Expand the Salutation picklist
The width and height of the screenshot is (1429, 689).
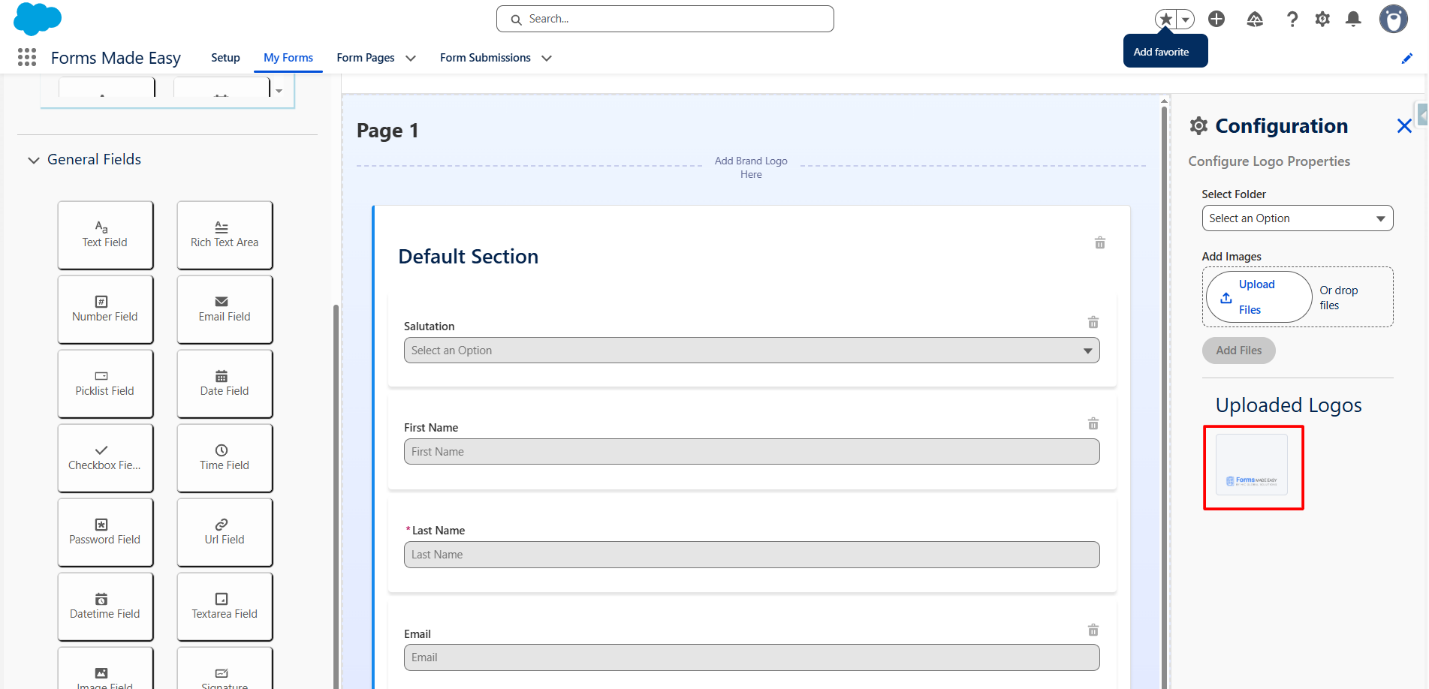(x=751, y=351)
